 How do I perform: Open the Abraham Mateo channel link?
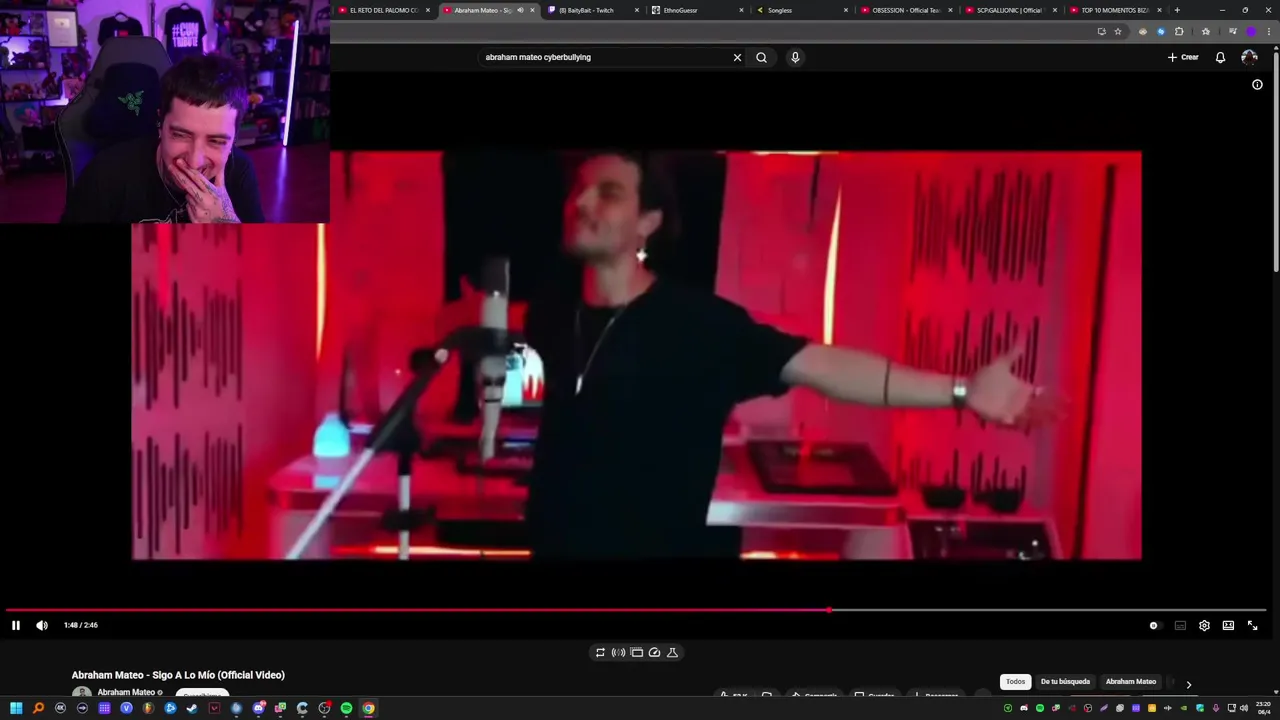[x=126, y=692]
